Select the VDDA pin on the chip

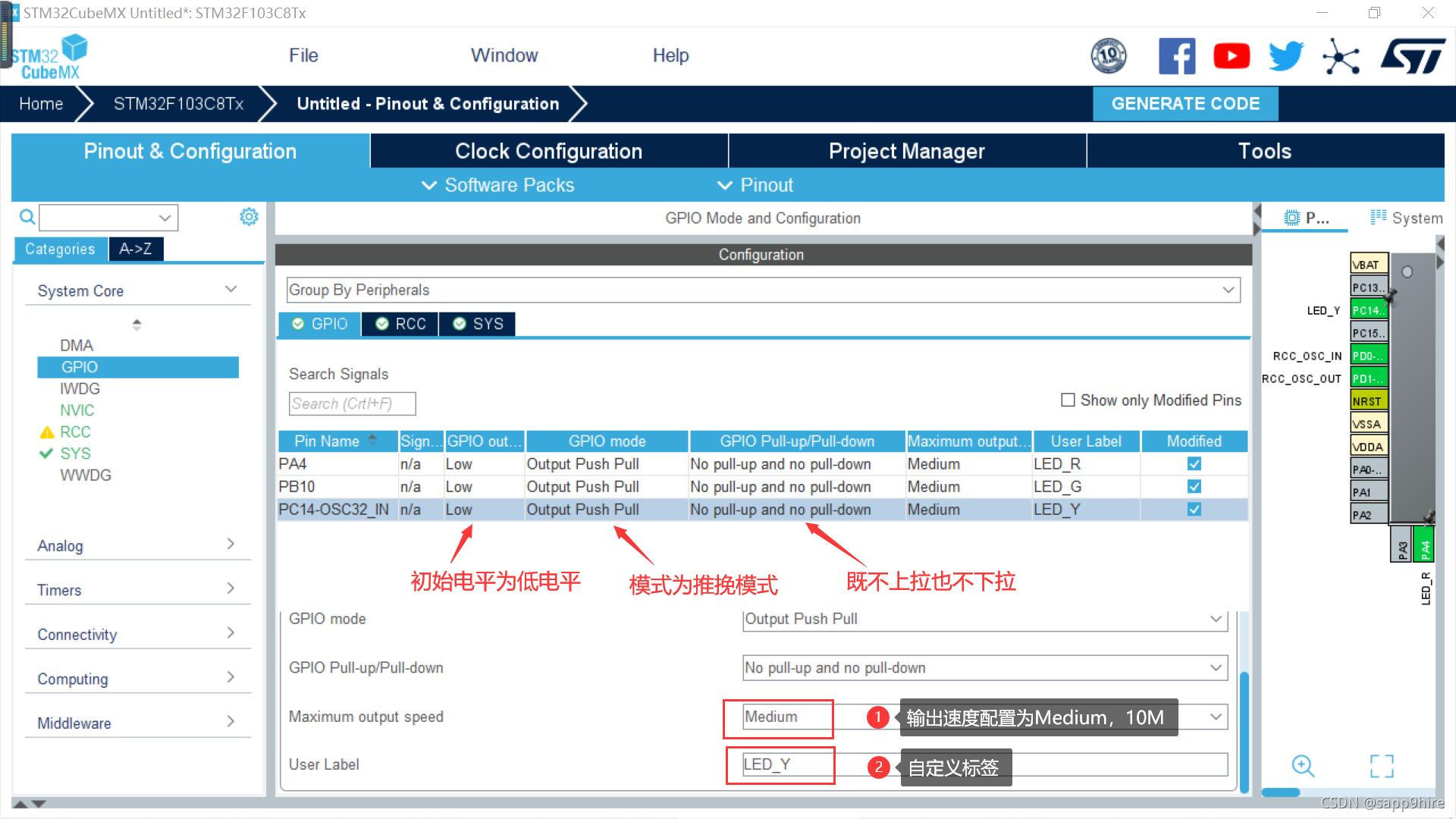point(1369,447)
